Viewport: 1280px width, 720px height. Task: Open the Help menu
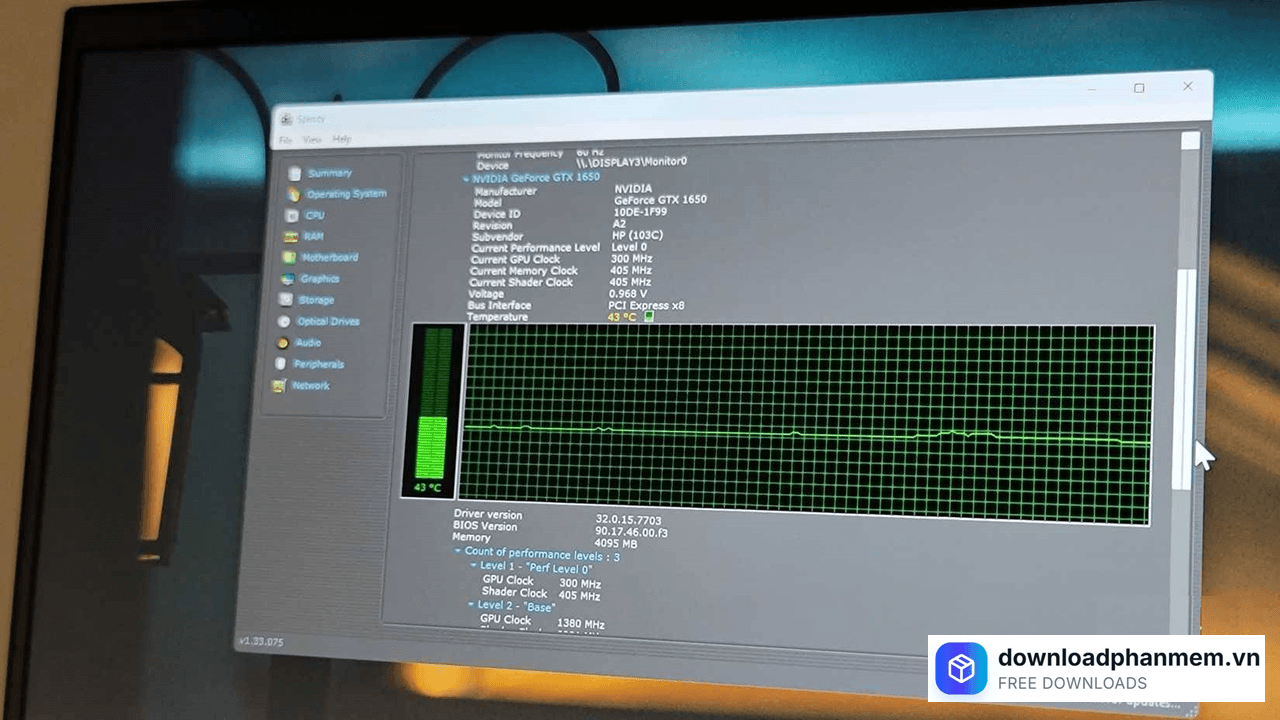click(342, 139)
